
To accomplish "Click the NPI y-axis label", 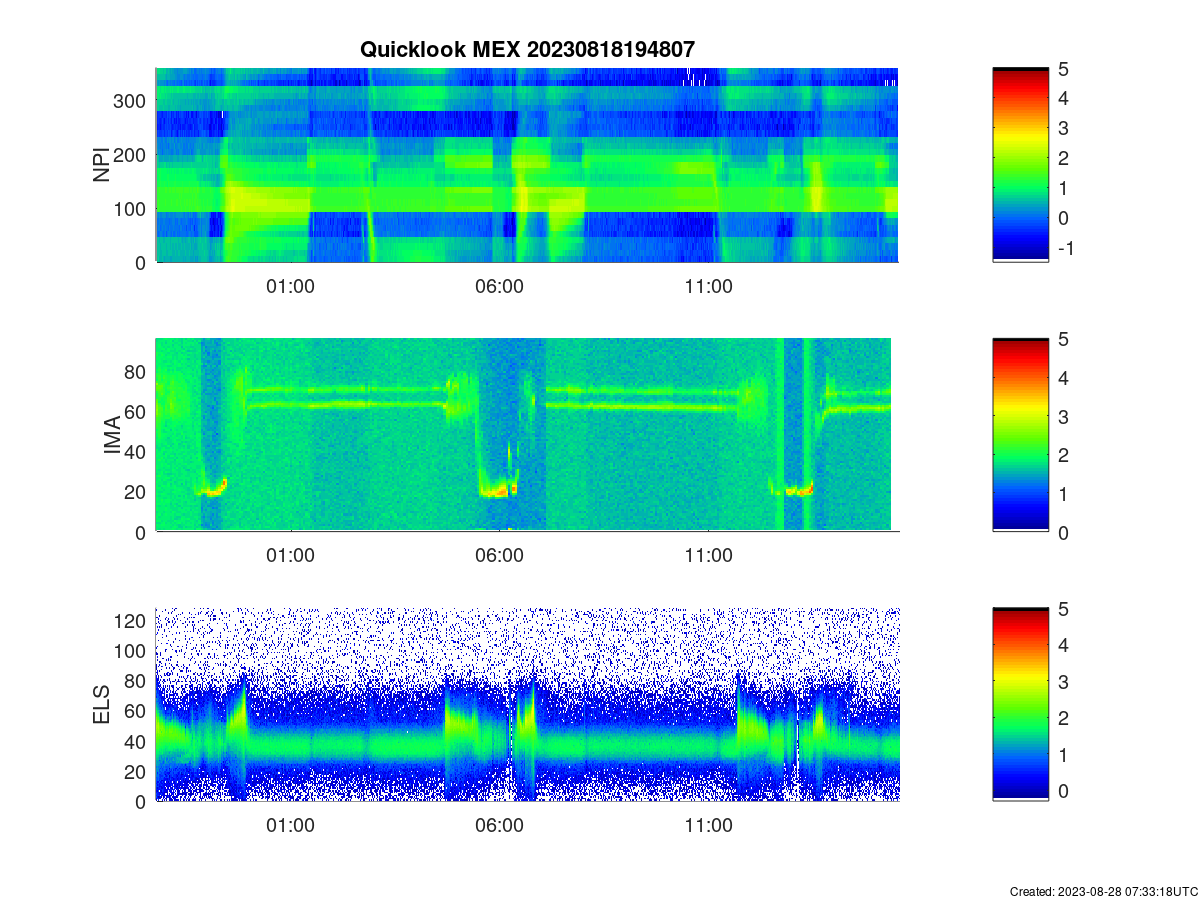I will 101,165.
